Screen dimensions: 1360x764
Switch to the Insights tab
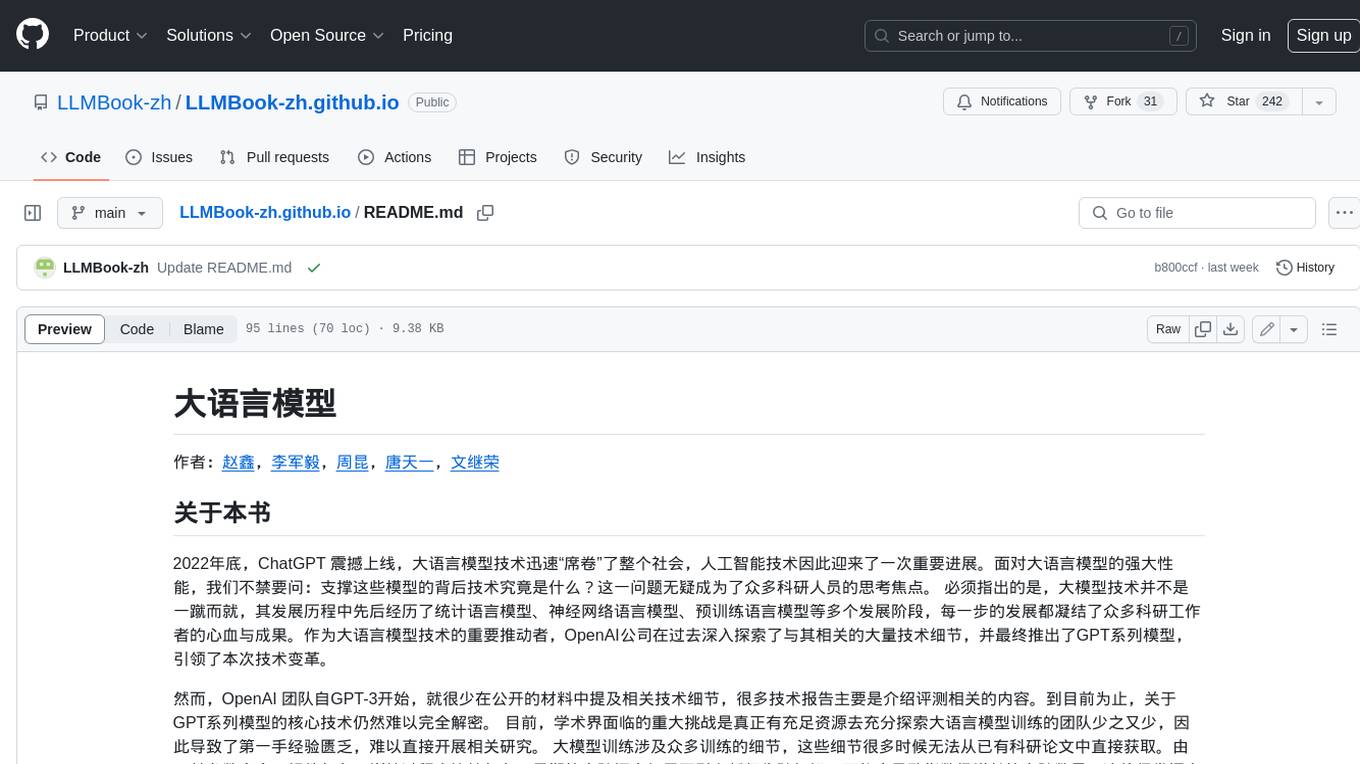[x=707, y=157]
